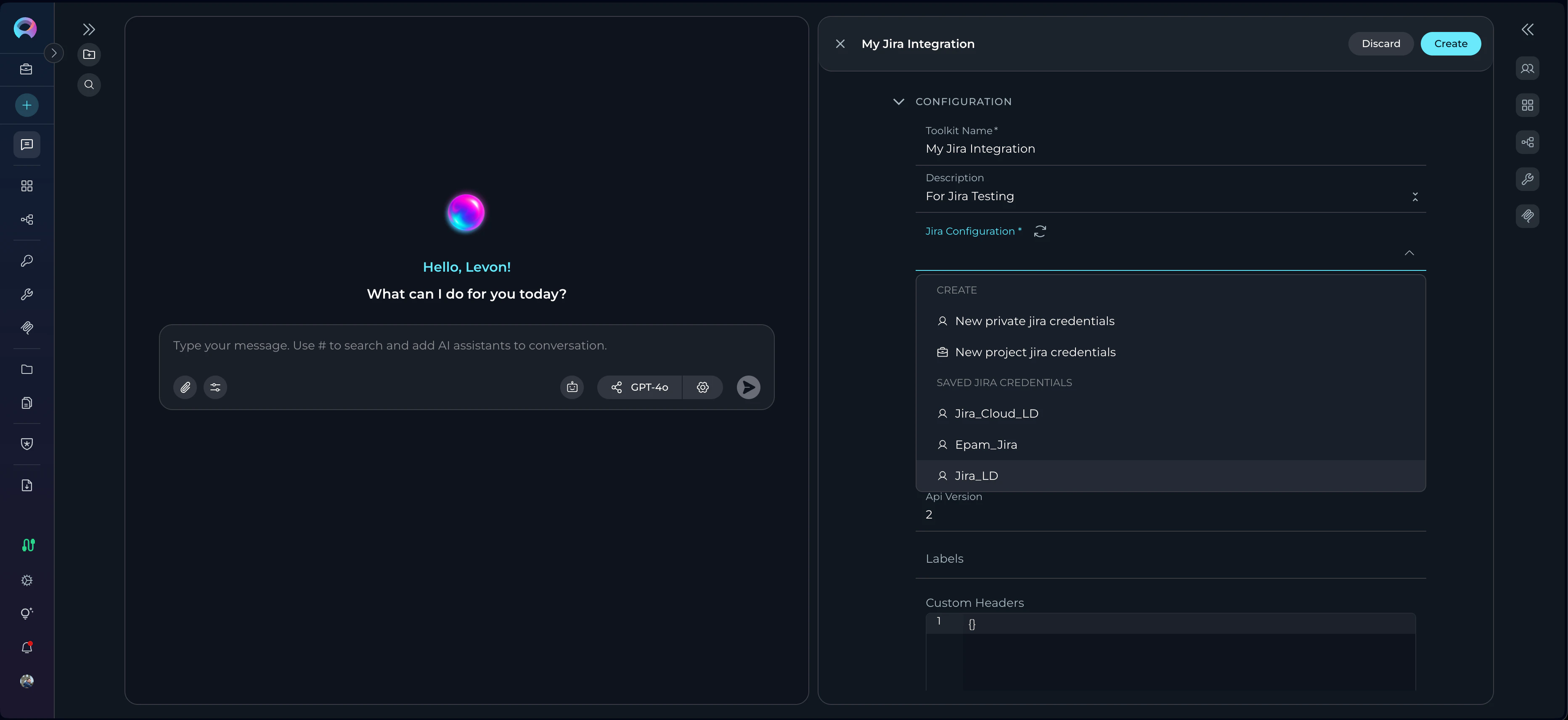This screenshot has height=720, width=1568.
Task: Click the Discard button
Action: (x=1380, y=44)
